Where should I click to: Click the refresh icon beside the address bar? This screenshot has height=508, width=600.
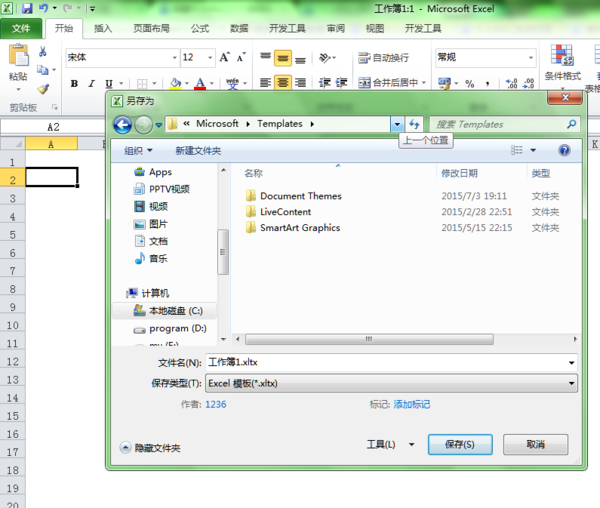click(414, 124)
